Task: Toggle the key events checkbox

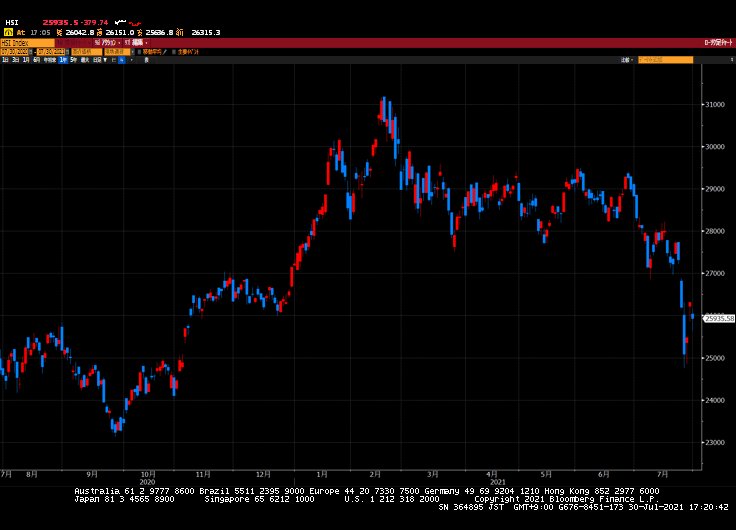Action: pos(174,52)
